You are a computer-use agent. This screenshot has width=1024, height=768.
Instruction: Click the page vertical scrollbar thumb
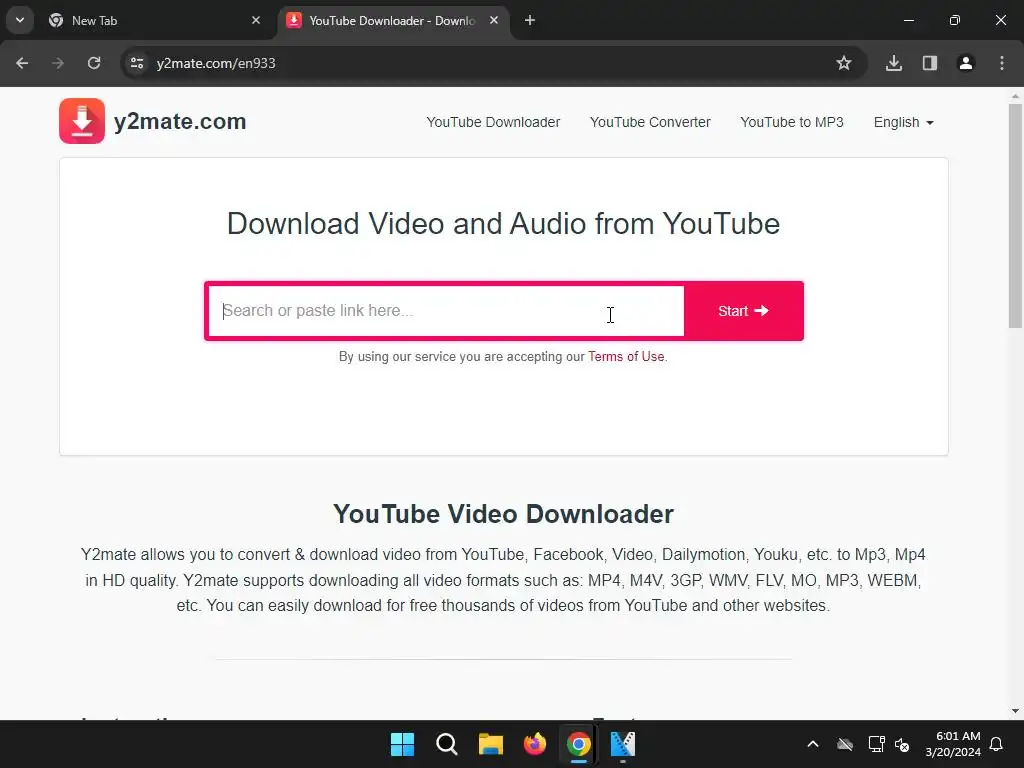(1015, 216)
